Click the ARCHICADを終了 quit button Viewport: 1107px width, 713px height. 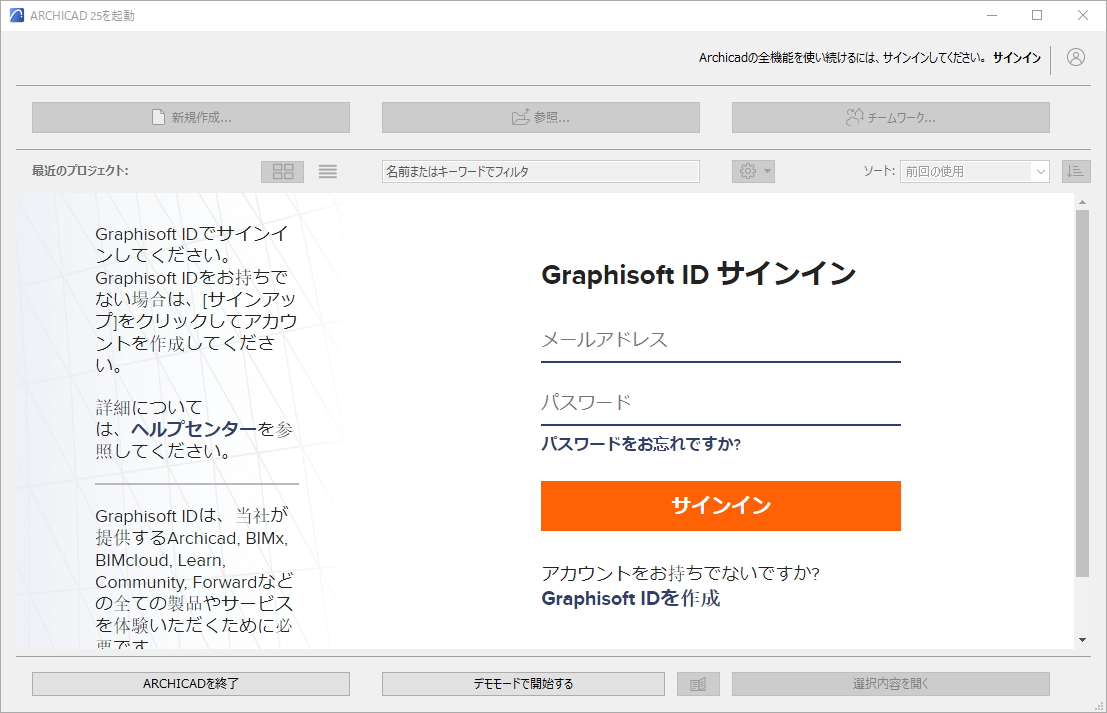191,683
